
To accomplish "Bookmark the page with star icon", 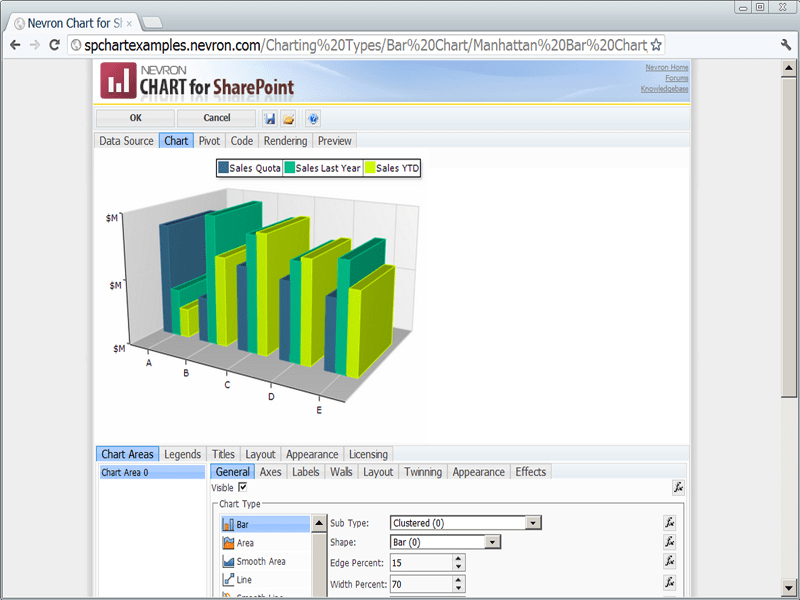I will (x=656, y=45).
